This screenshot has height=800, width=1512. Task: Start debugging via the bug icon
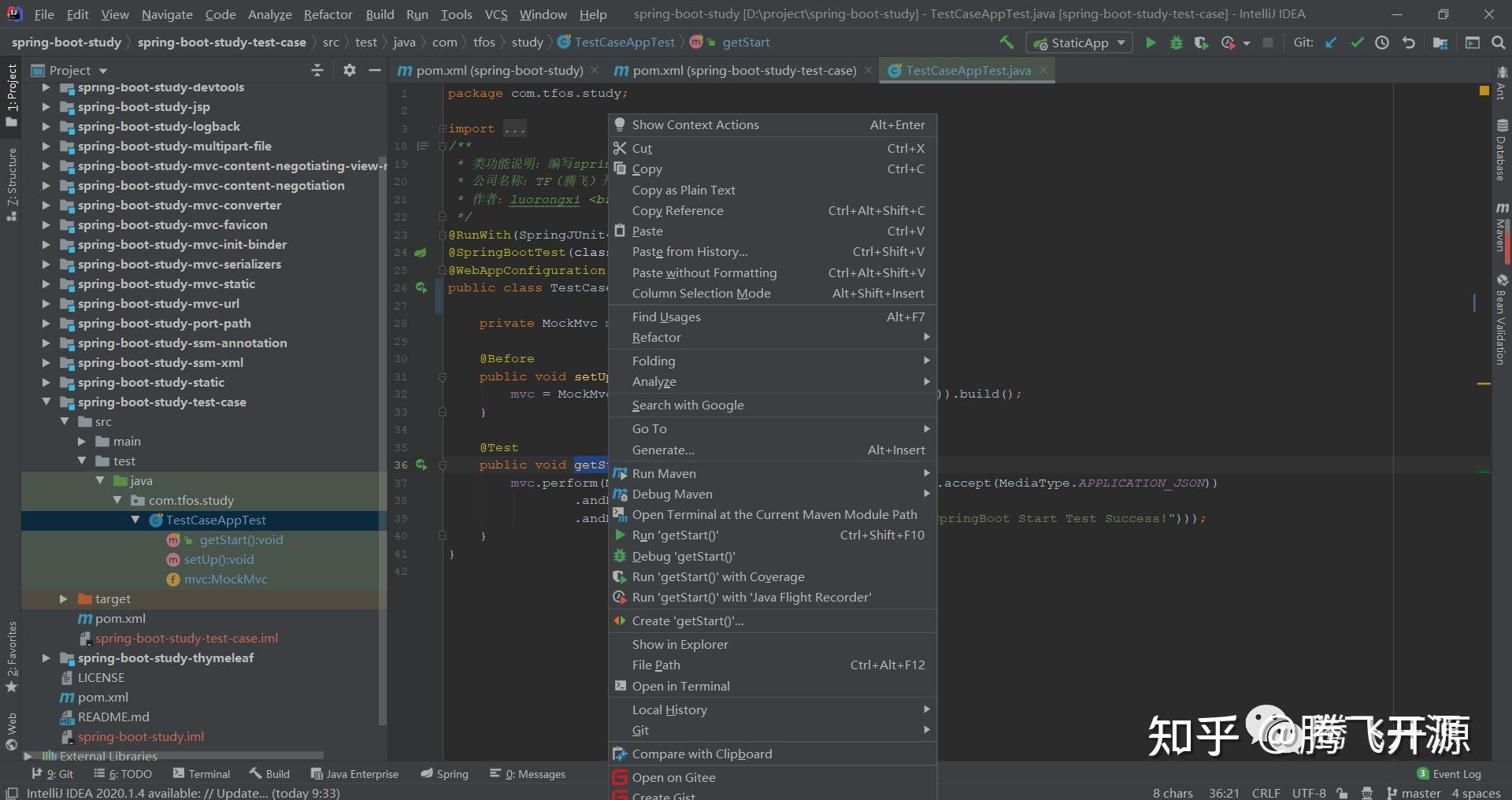[x=1176, y=43]
